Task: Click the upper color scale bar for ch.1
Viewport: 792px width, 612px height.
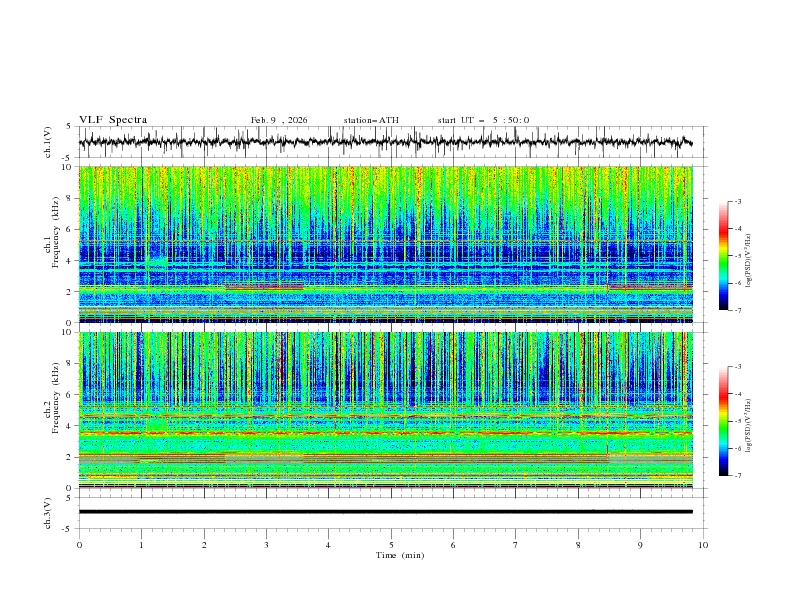Action: coord(723,255)
